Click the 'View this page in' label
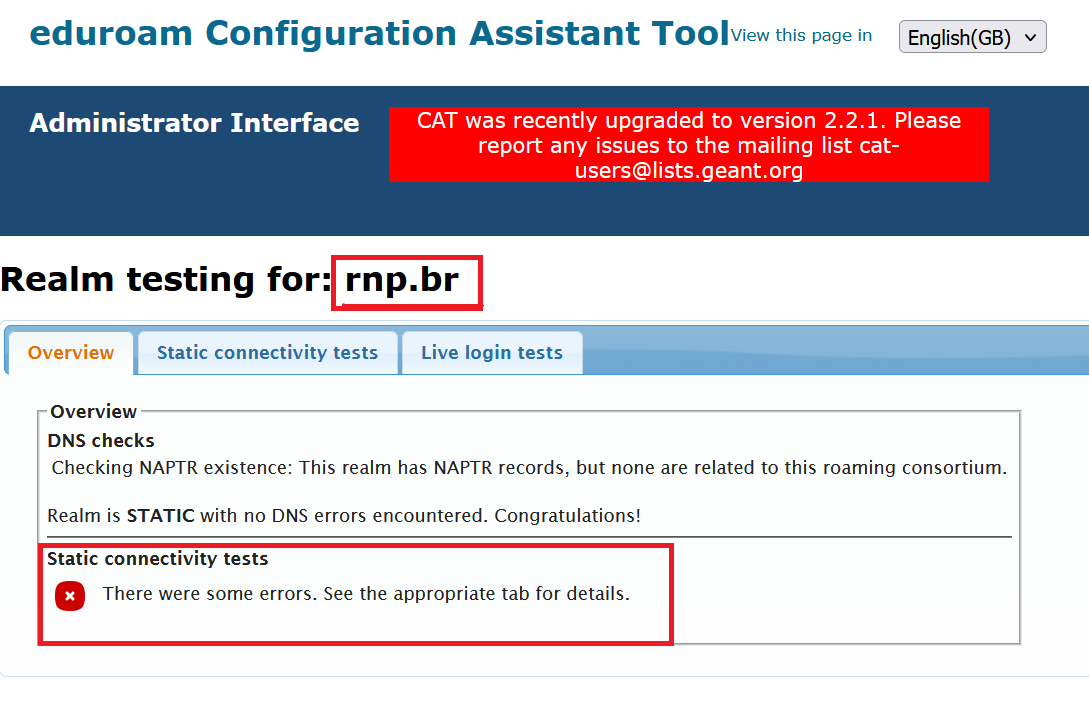This screenshot has width=1089, height=722. (x=801, y=36)
